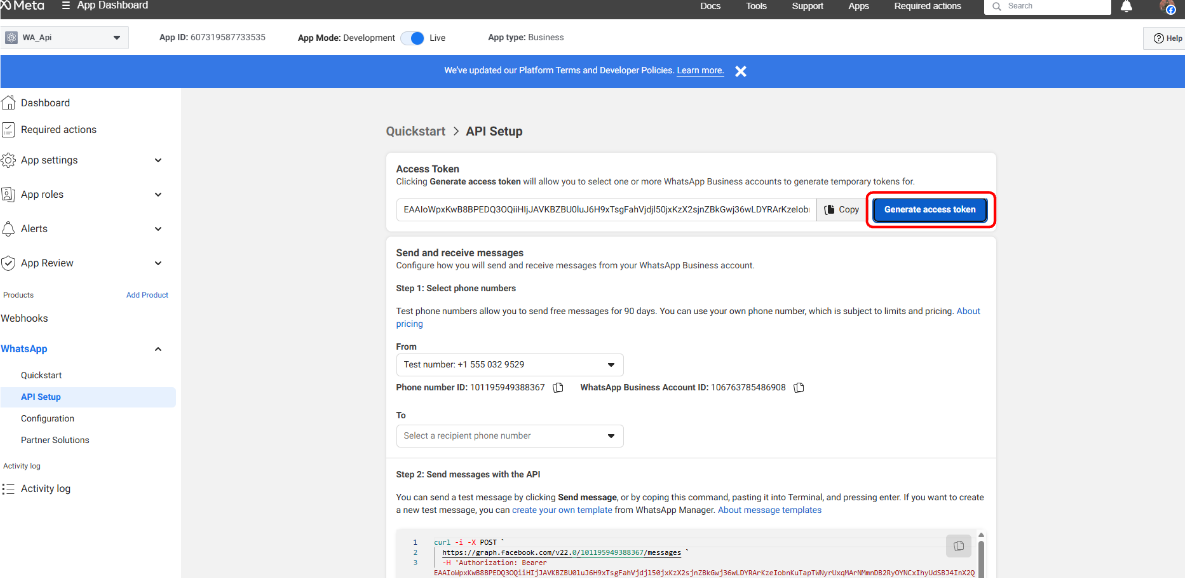Click the notifications bell icon

(1127, 7)
